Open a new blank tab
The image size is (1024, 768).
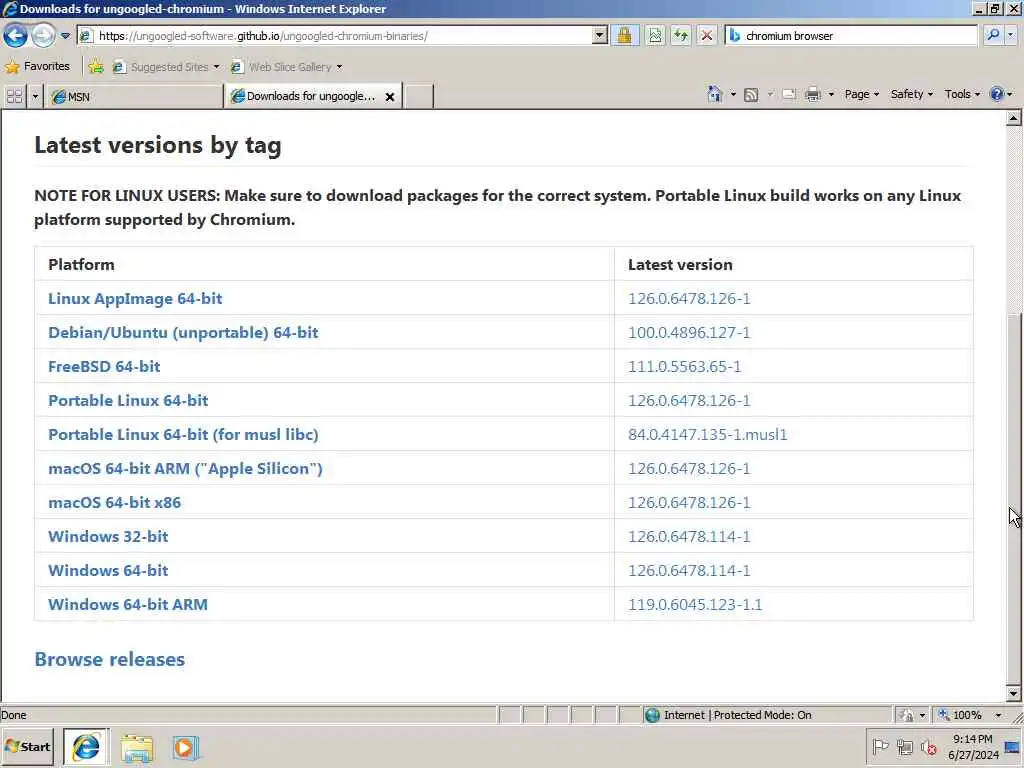[x=418, y=97]
